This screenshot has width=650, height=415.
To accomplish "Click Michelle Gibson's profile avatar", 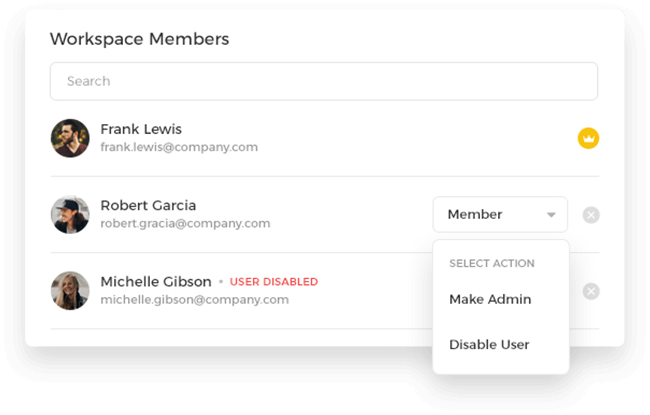I will [70, 291].
